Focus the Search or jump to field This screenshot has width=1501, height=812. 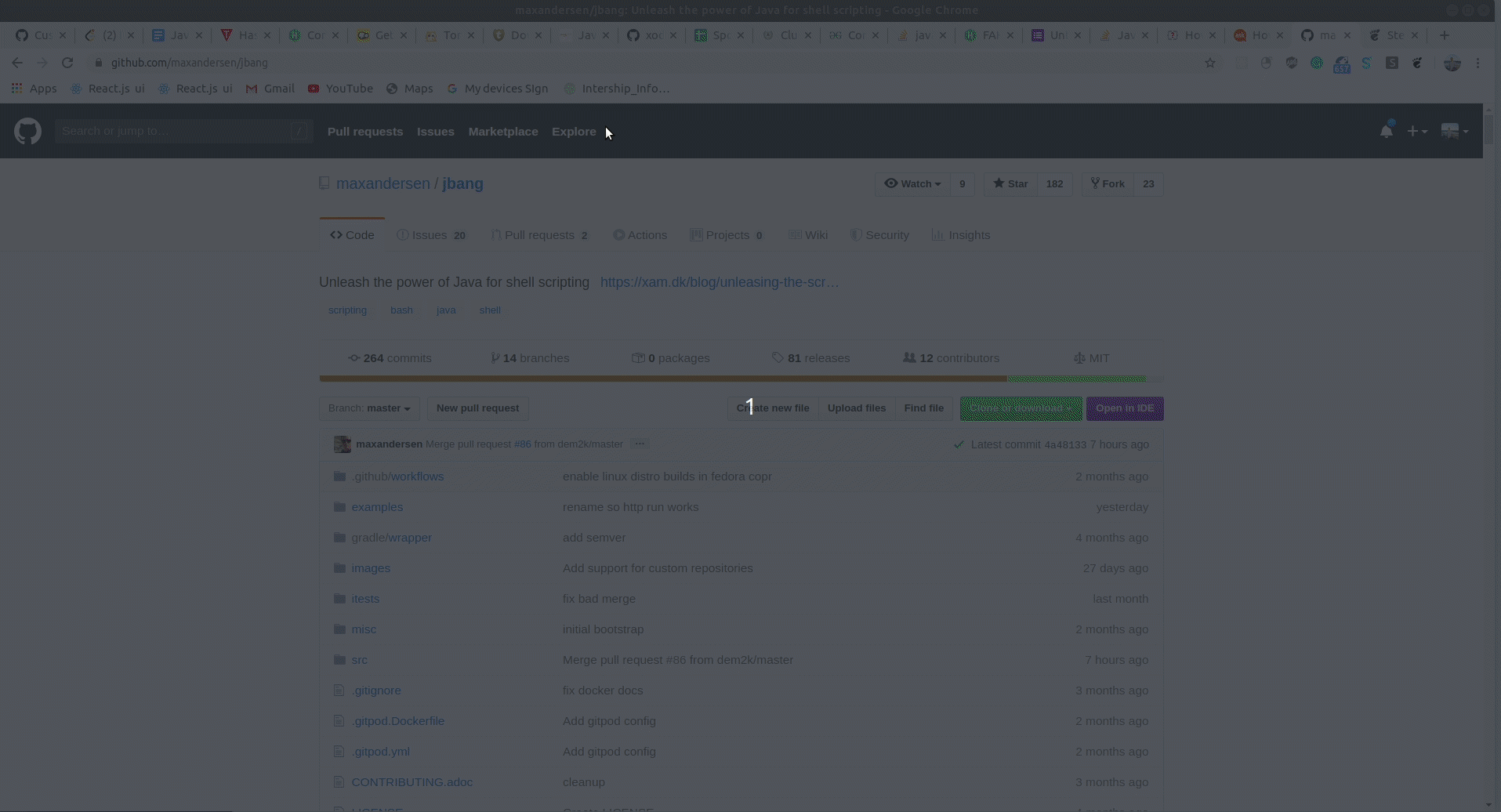point(183,131)
